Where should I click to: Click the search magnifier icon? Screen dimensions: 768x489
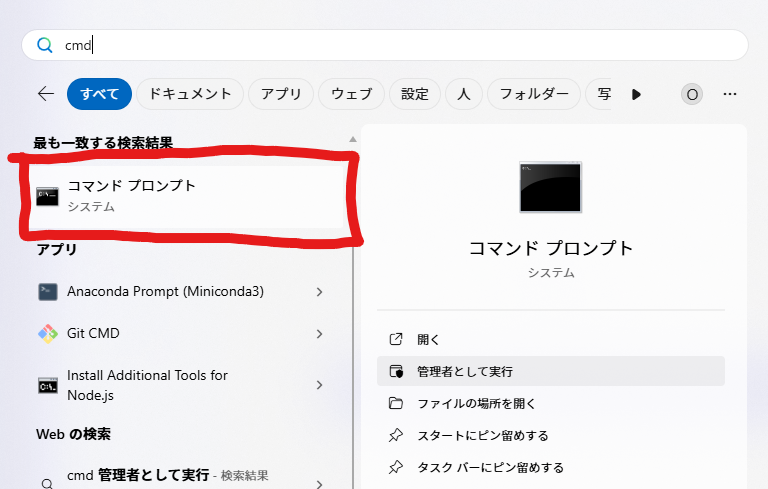click(45, 45)
